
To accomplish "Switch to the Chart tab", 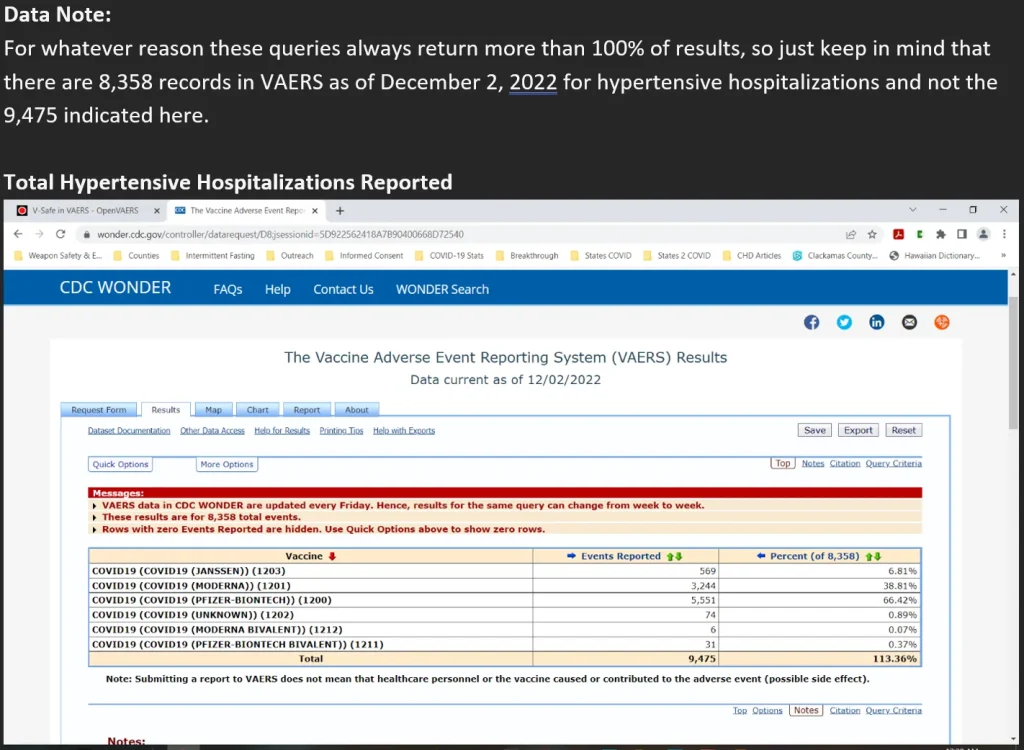I will [x=257, y=410].
